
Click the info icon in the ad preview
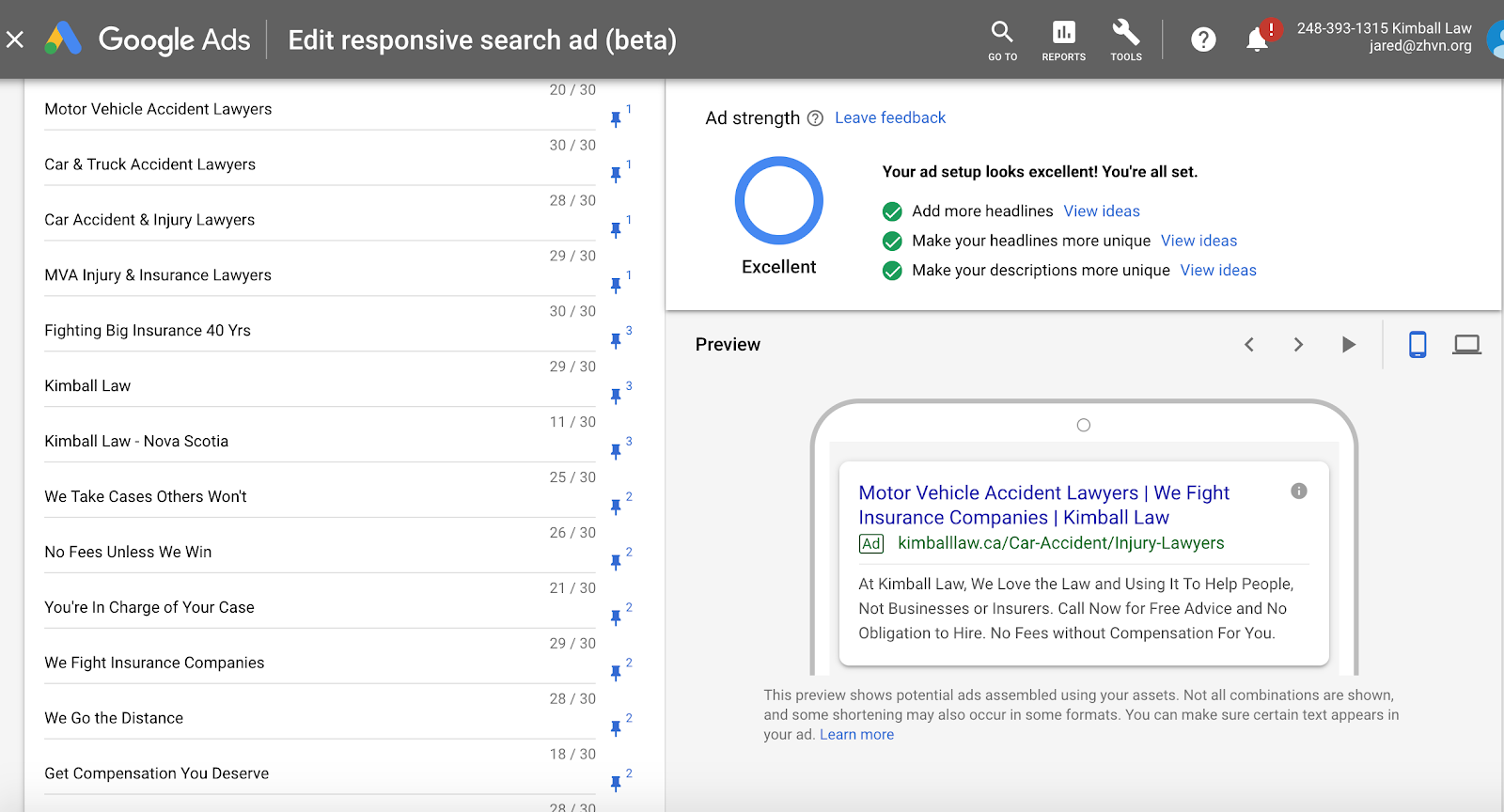point(1299,491)
